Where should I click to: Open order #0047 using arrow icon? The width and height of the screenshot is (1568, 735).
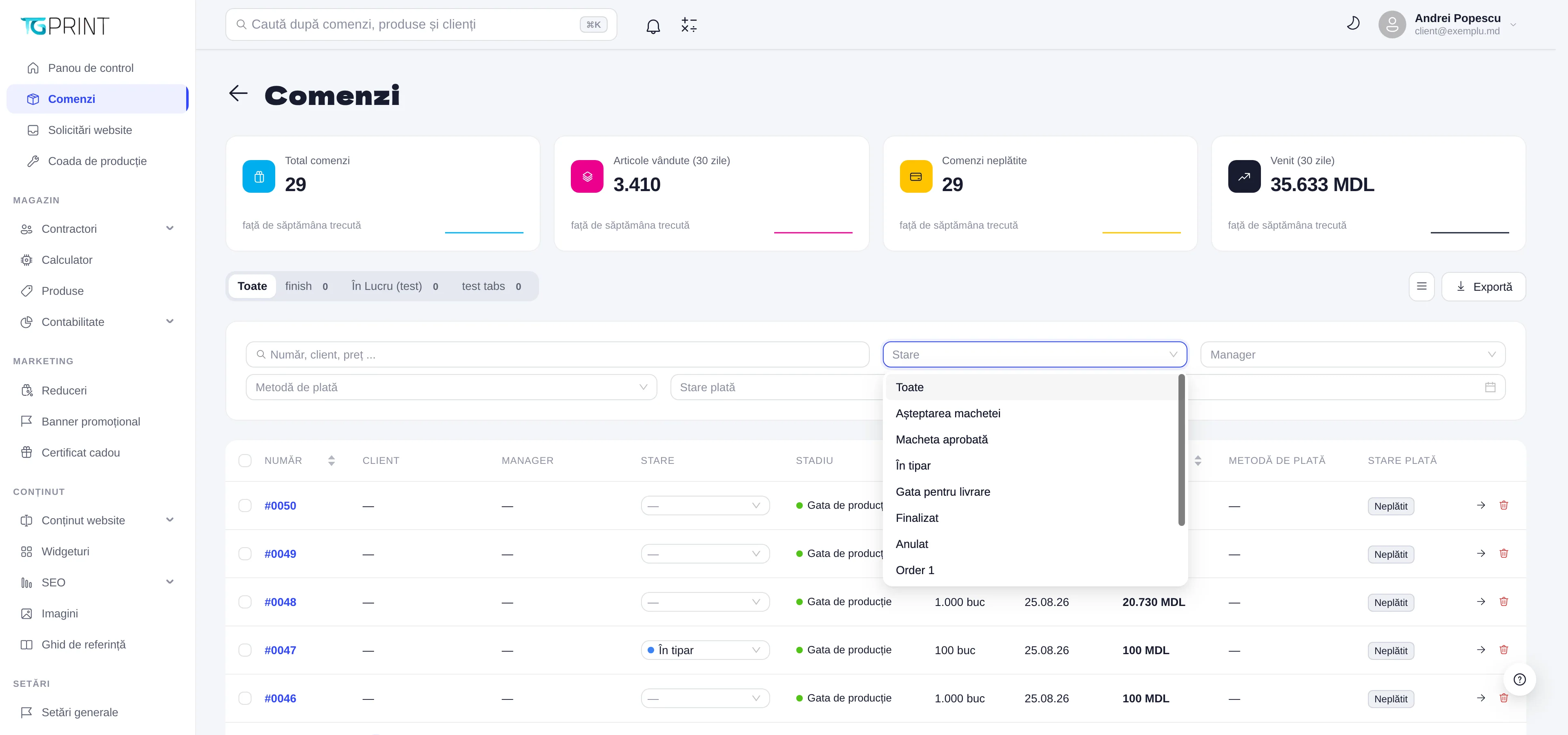point(1481,650)
